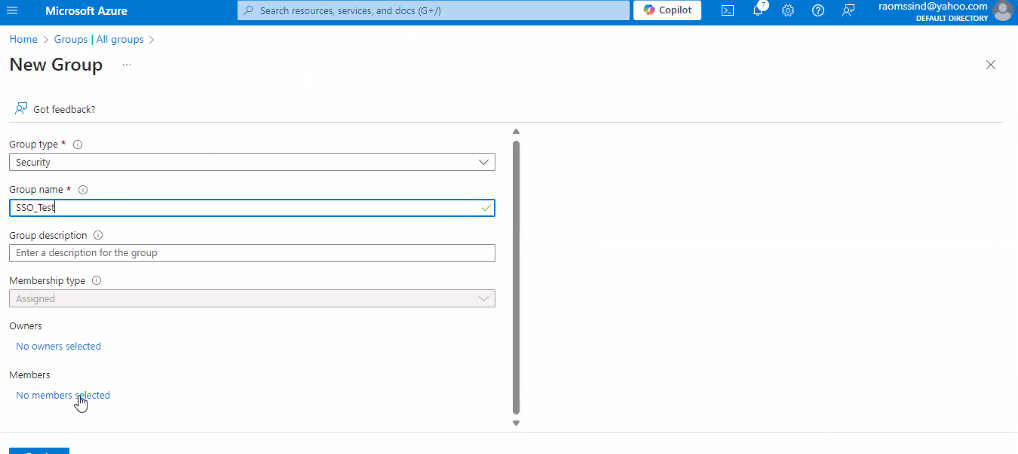
Task: Open the notifications bell icon
Action: [758, 11]
